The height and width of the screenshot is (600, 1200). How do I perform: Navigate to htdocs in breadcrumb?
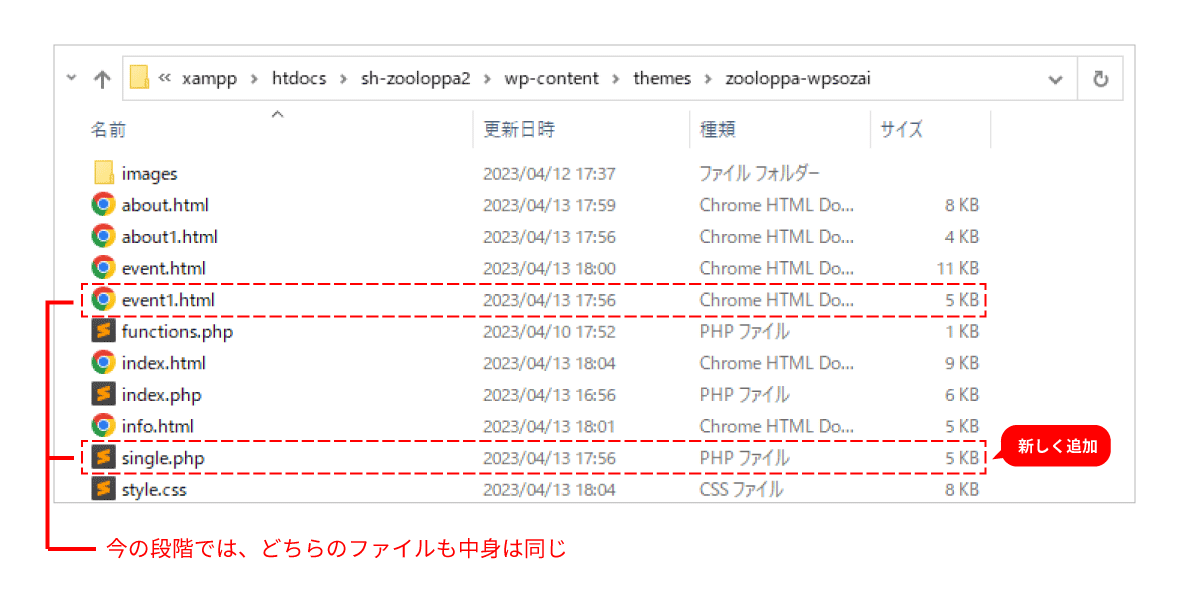tap(299, 78)
